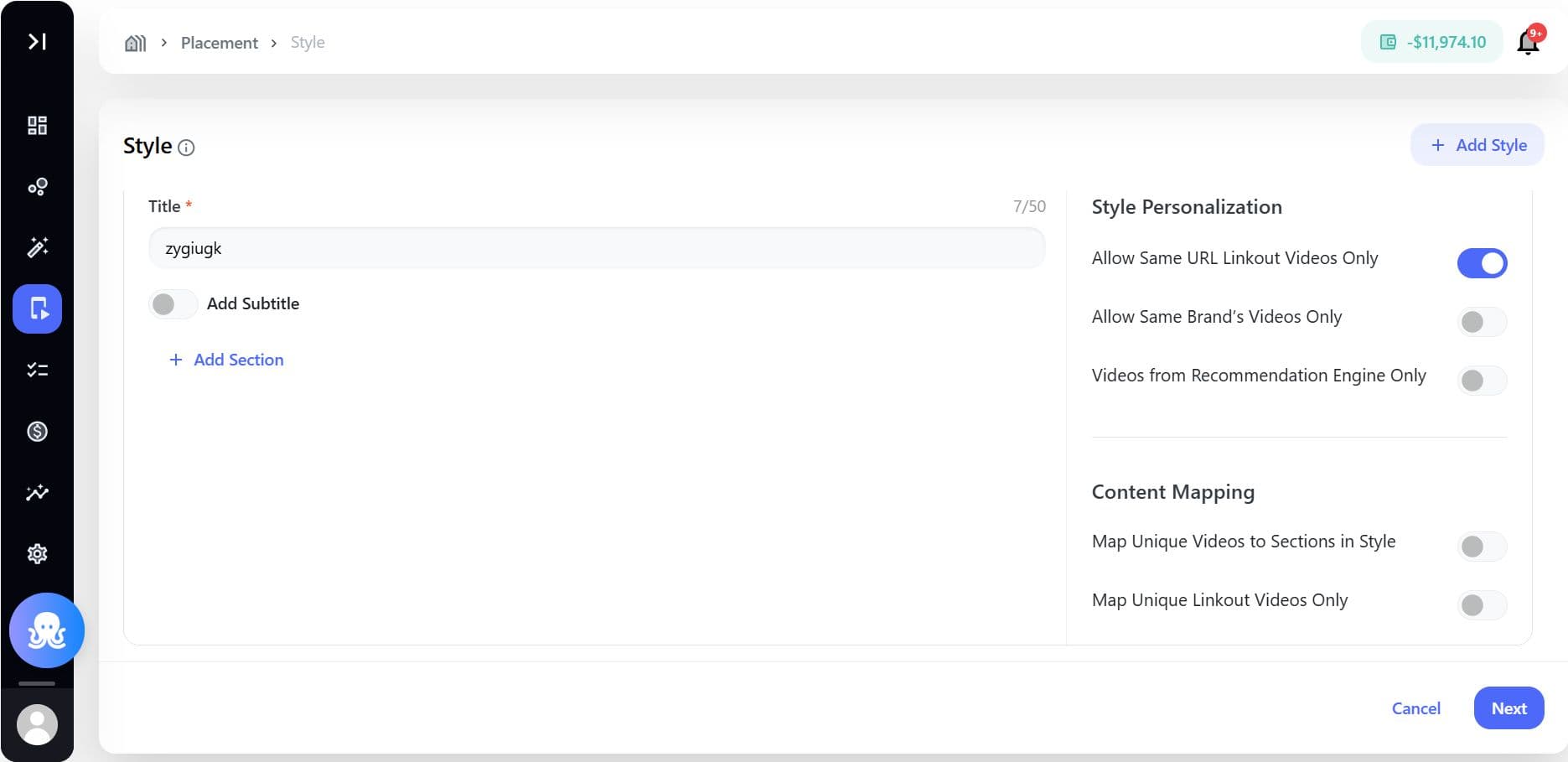
Task: Open the checklist icon in sidebar
Action: (37, 370)
